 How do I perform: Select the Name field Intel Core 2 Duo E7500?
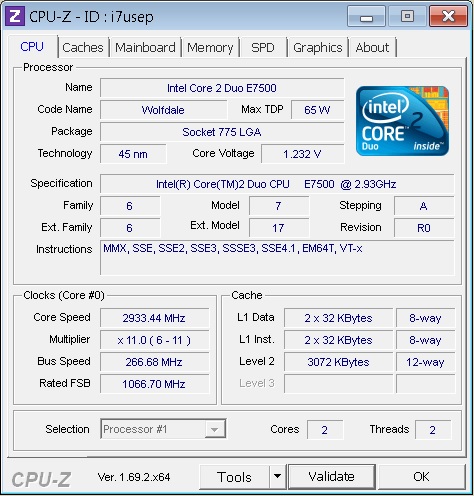point(222,88)
